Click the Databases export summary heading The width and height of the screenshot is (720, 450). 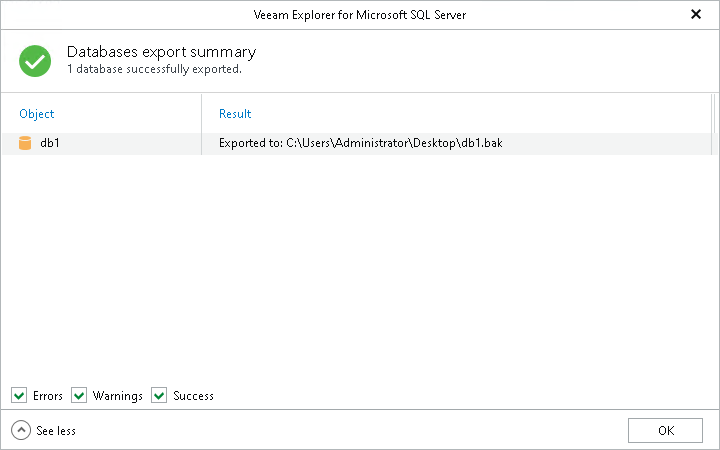point(161,52)
